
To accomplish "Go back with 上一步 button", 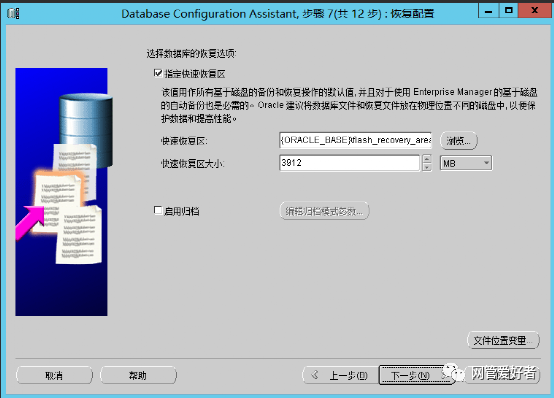I will (x=340, y=375).
